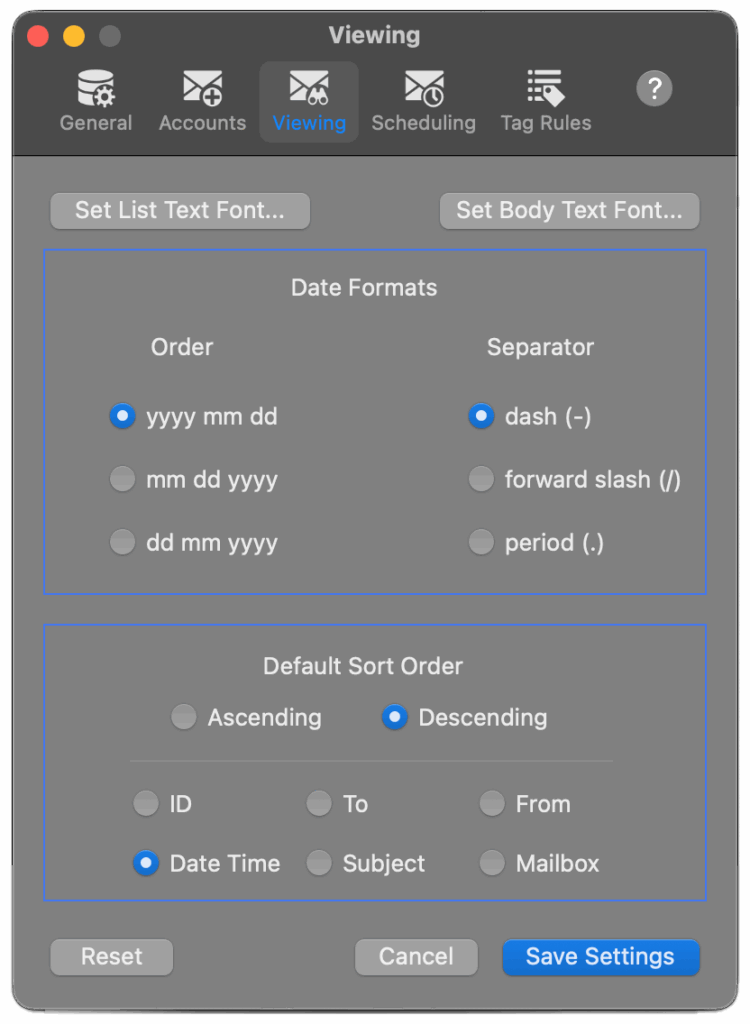Open the Set List Text Font dialog
This screenshot has height=1024, width=750.
click(180, 211)
